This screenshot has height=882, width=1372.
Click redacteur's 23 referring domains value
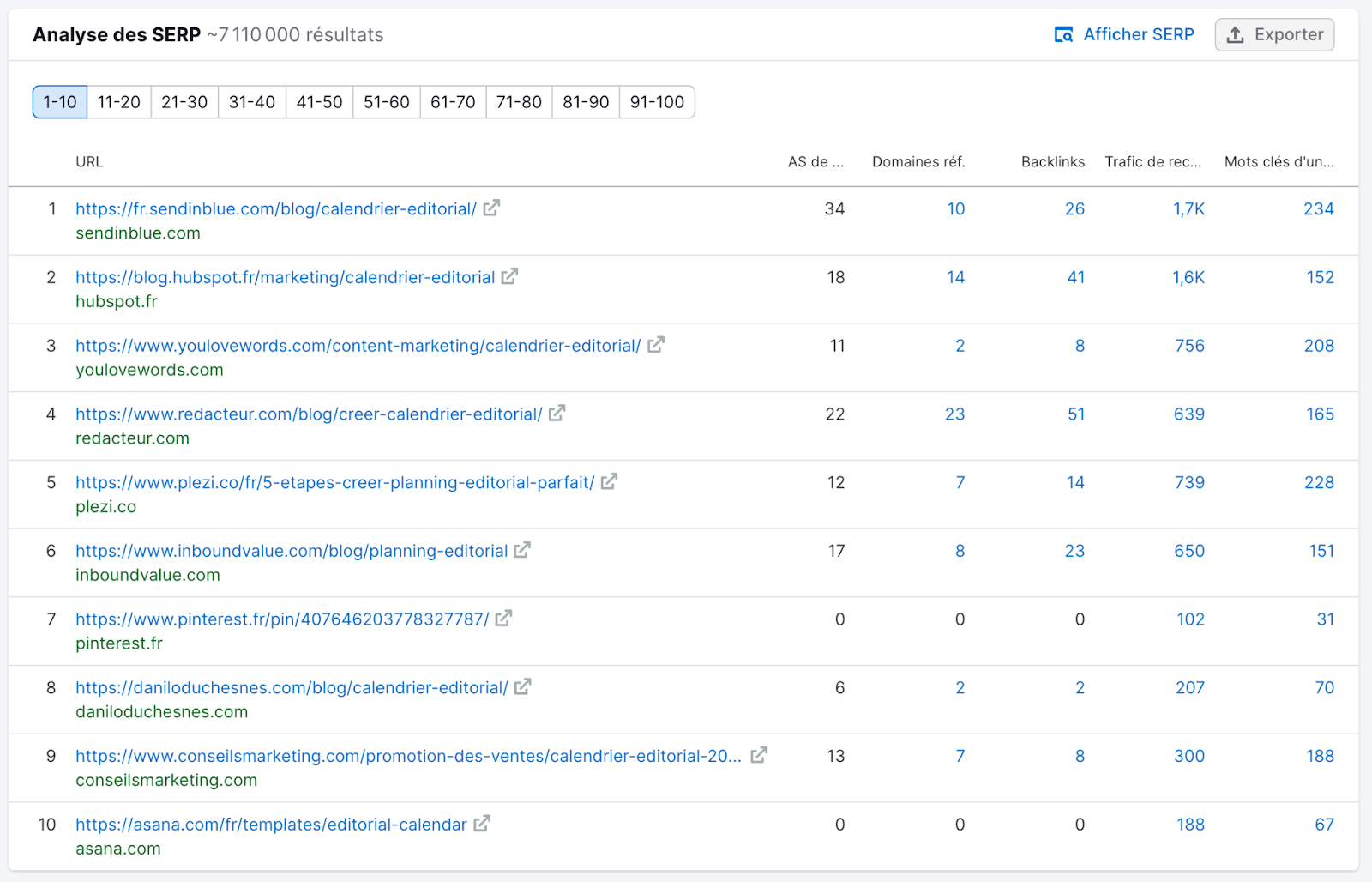pyautogui.click(x=955, y=414)
